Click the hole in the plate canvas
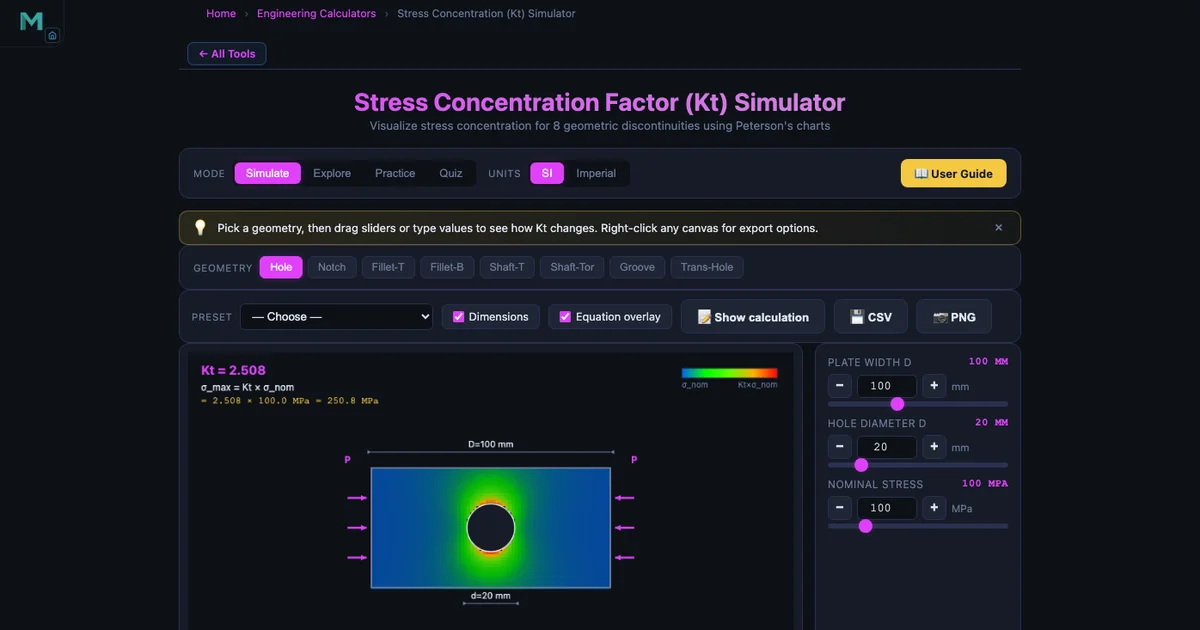1200x630 pixels. (x=491, y=527)
